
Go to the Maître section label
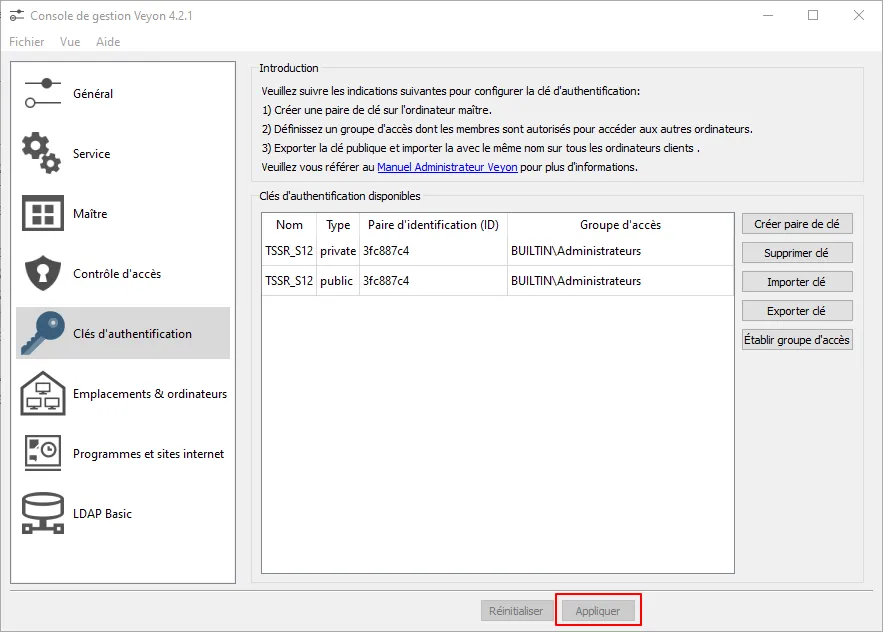90,213
